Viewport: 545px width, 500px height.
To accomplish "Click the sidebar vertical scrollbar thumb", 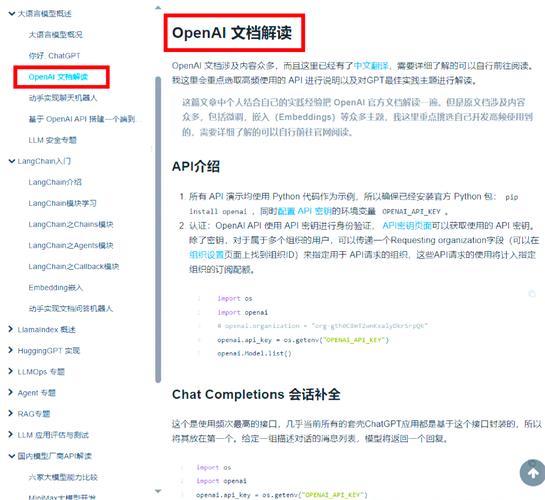I will coord(158,229).
